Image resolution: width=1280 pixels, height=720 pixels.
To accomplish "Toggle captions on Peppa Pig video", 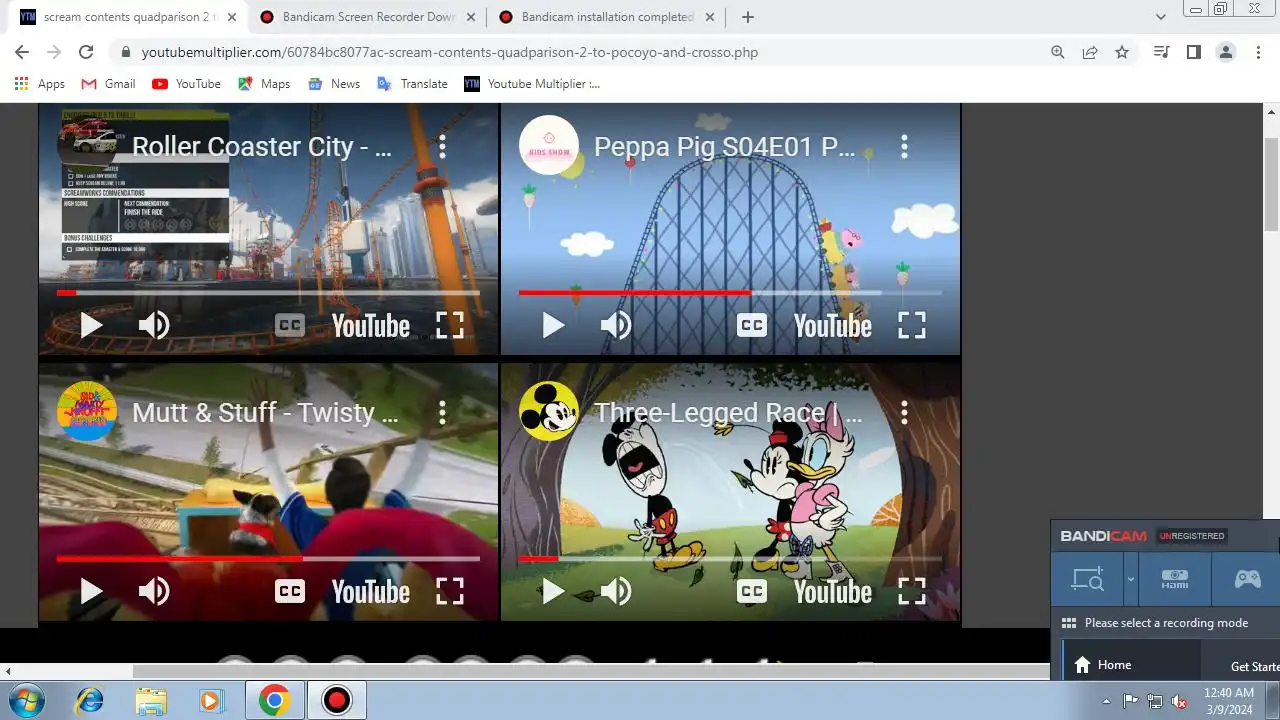I will pos(752,326).
